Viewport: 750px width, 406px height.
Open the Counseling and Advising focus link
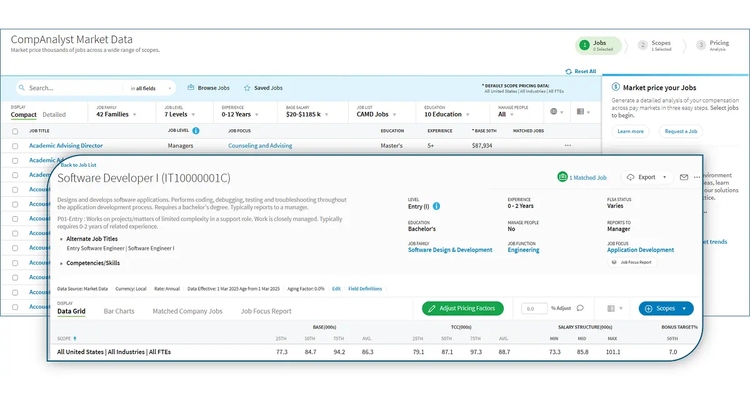[x=260, y=145]
